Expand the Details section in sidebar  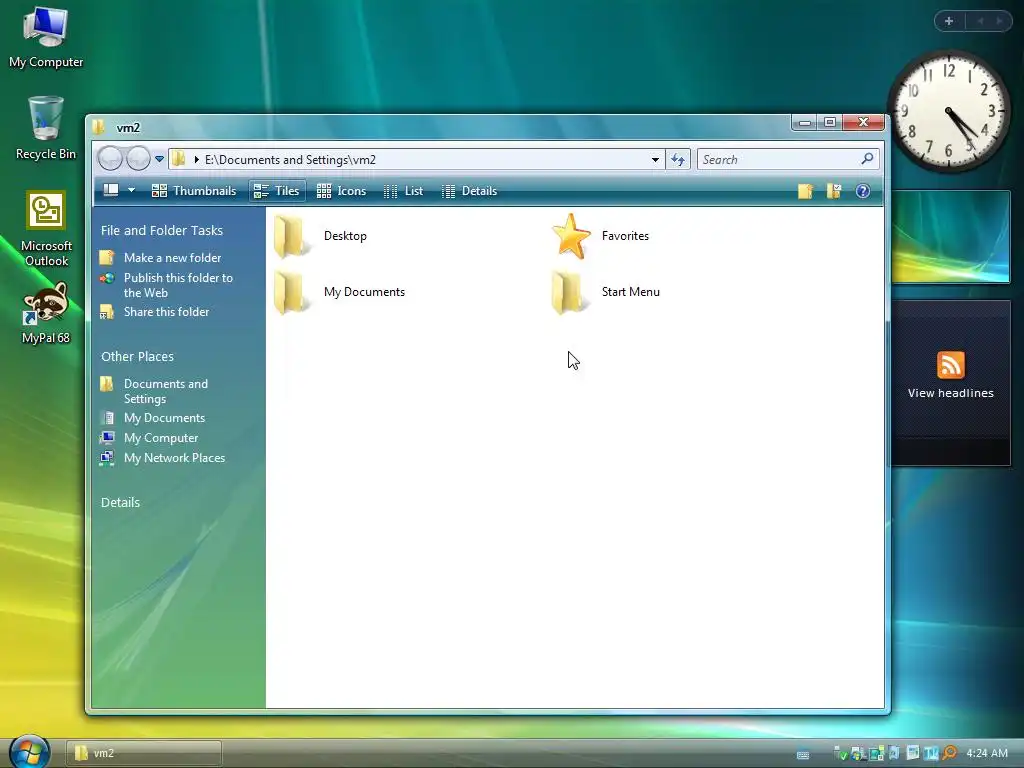pos(120,502)
